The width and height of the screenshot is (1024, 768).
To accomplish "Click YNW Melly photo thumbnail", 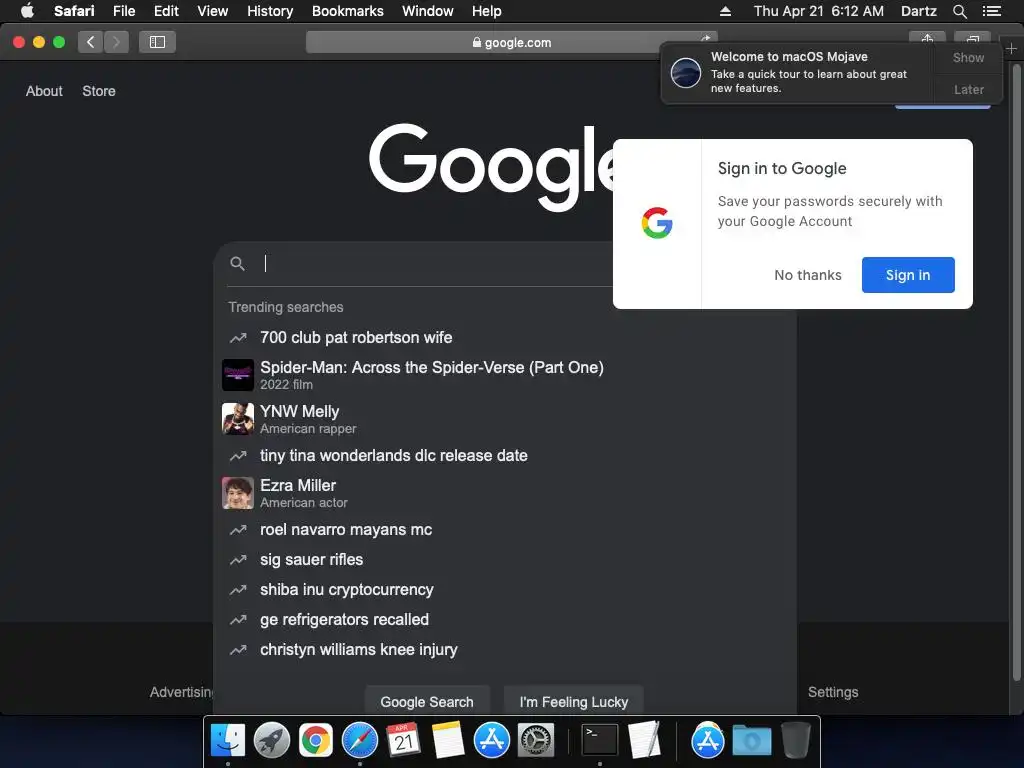I will coord(238,419).
